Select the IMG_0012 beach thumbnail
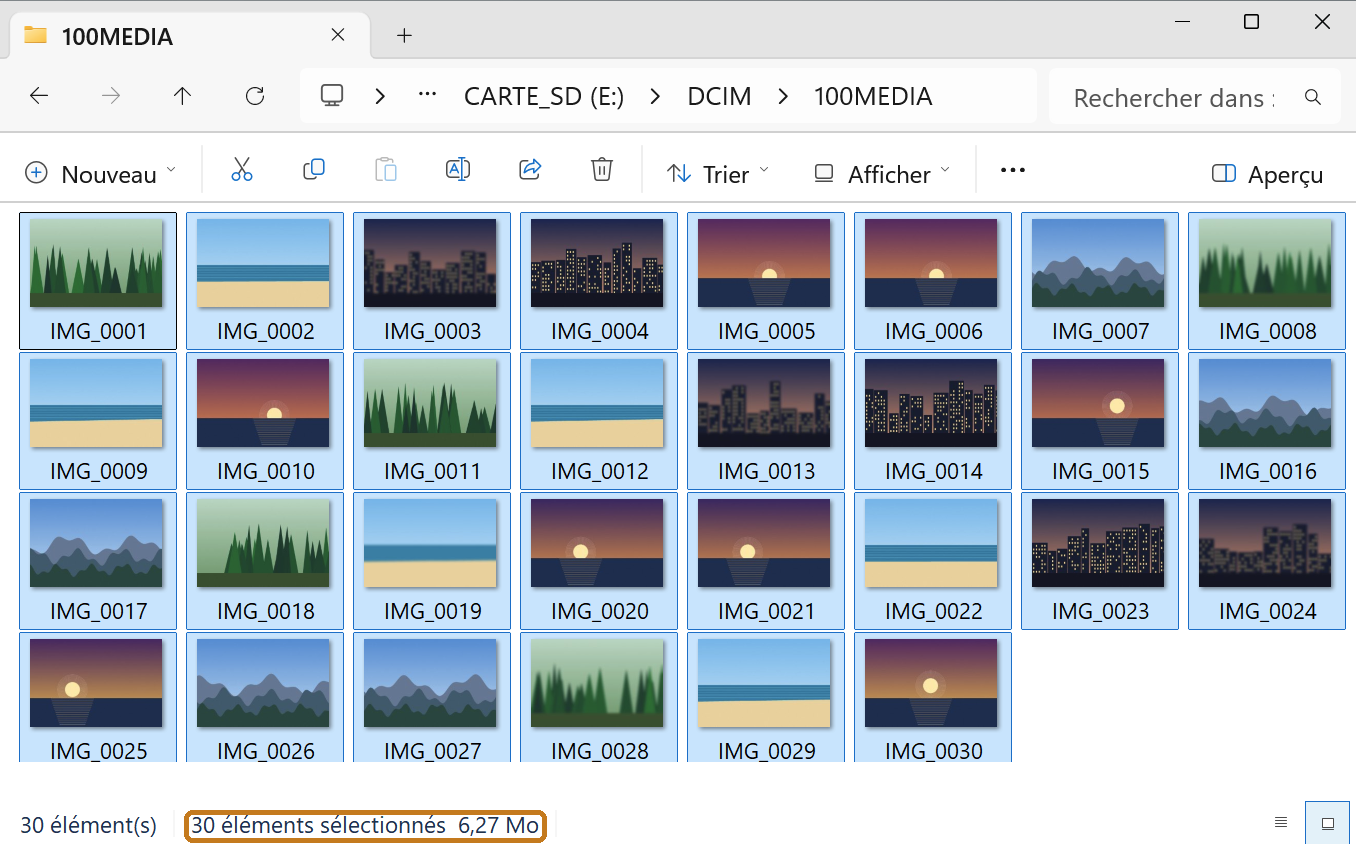 pos(599,421)
